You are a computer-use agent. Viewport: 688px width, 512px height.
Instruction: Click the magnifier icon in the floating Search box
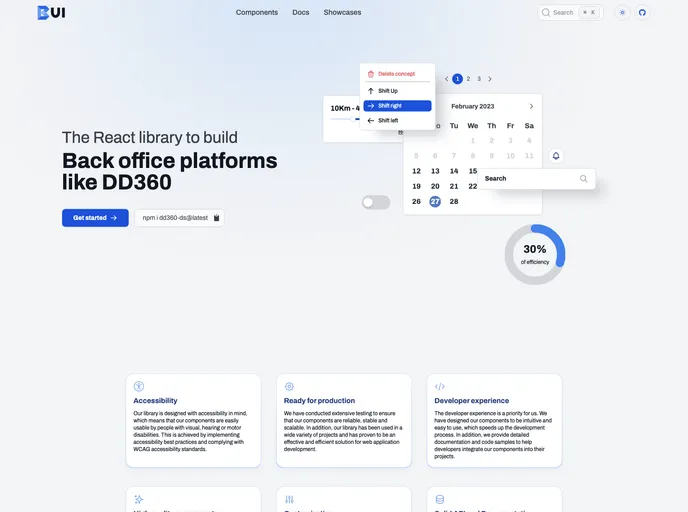(583, 179)
